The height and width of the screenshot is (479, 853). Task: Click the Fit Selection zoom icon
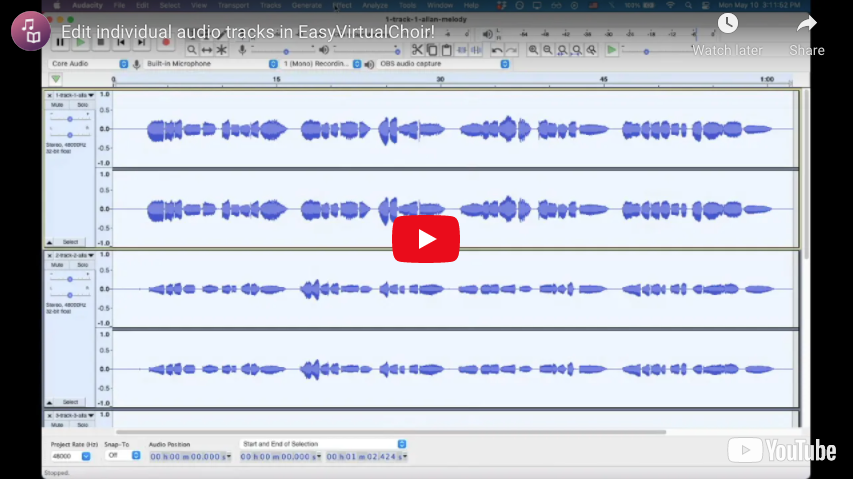pos(563,50)
